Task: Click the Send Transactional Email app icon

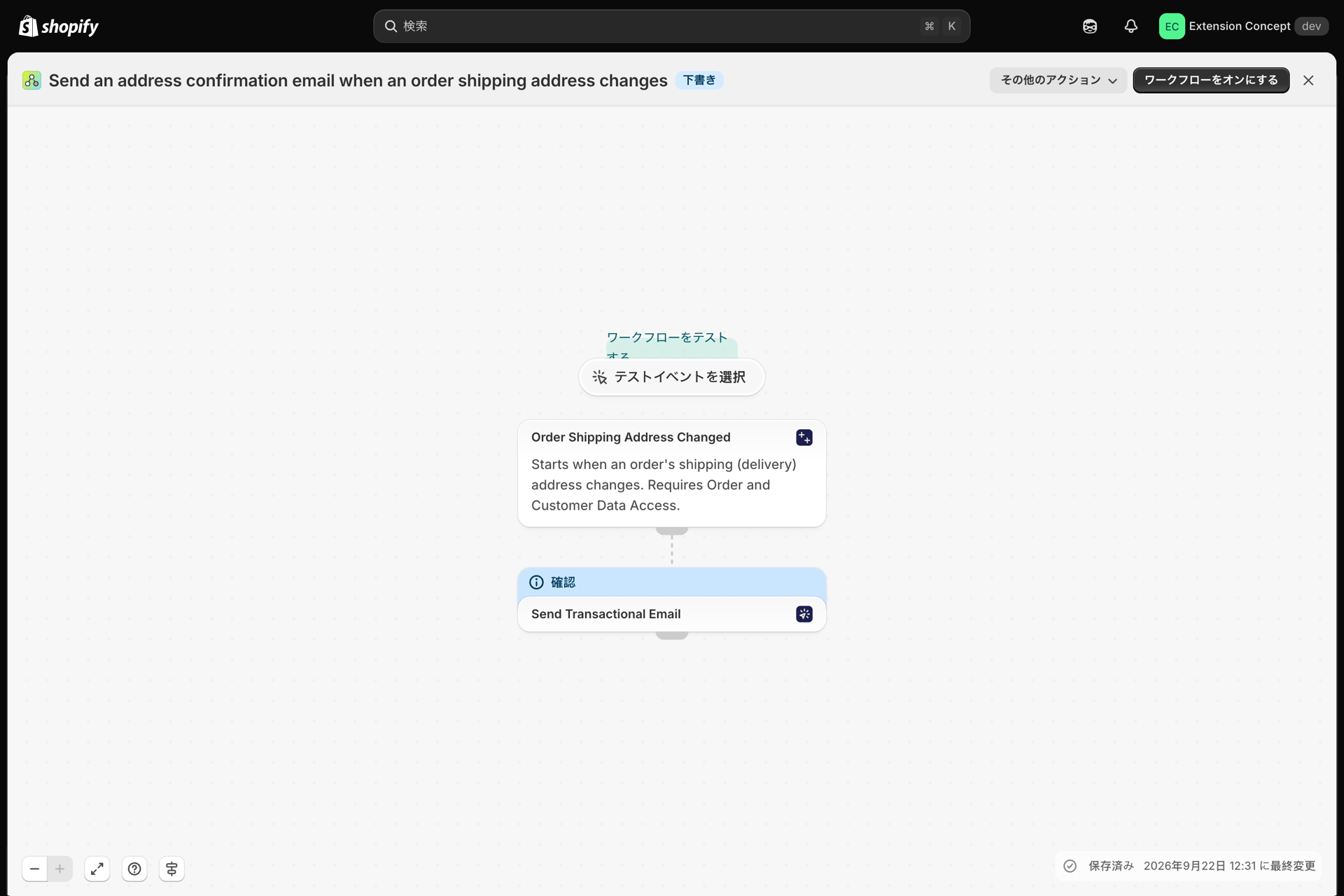Action: (x=804, y=614)
